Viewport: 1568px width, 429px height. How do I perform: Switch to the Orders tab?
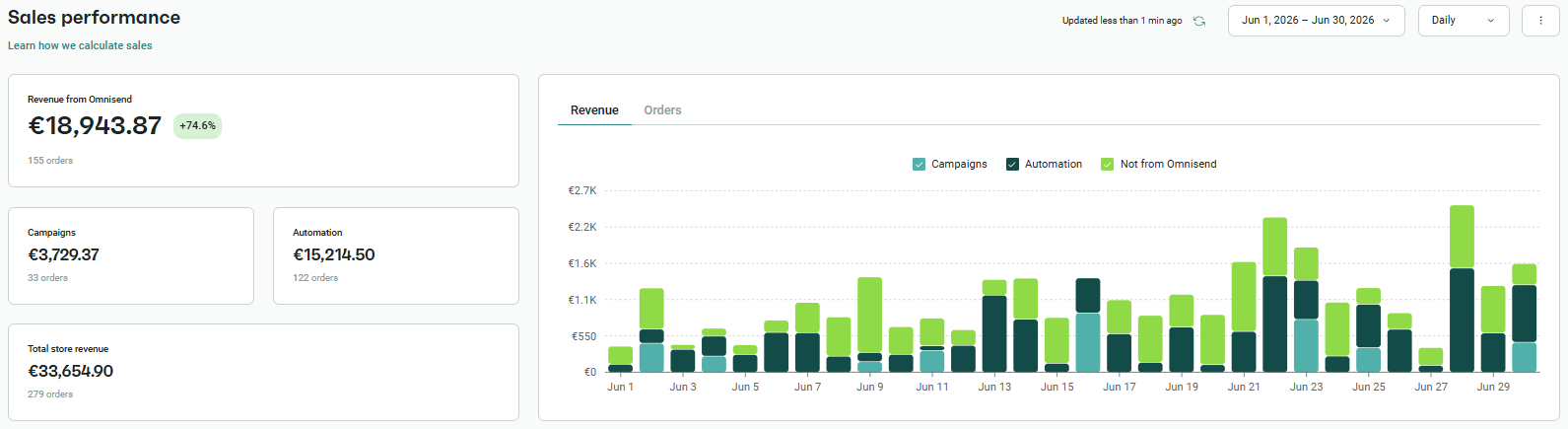coord(662,110)
